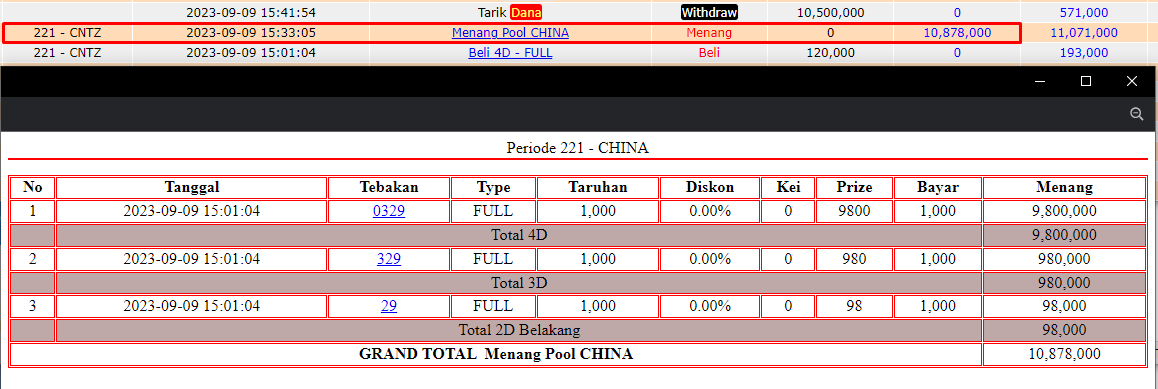Click the Diskon column header
This screenshot has height=389, width=1158.
coord(710,187)
